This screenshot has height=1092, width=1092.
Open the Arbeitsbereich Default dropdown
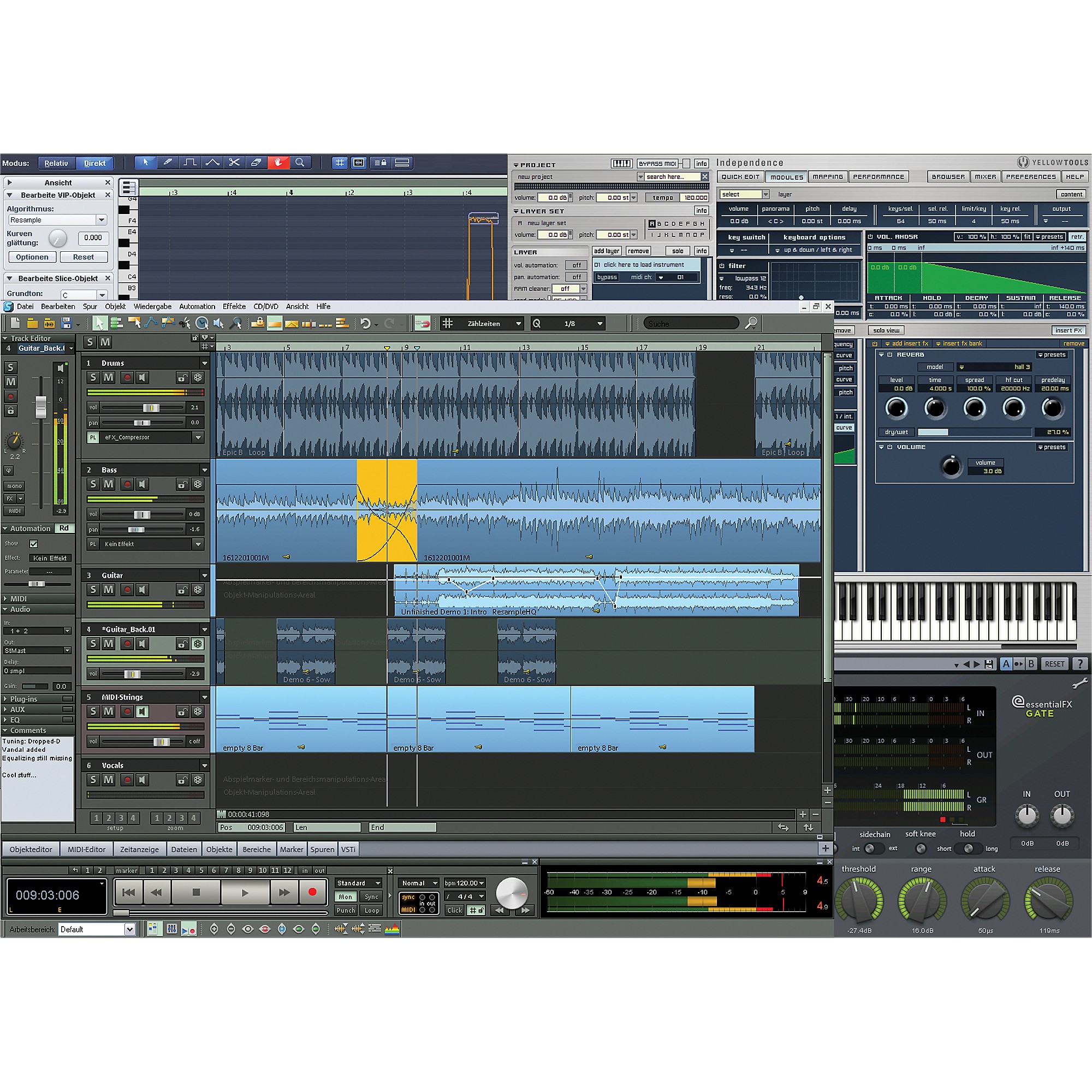129,929
